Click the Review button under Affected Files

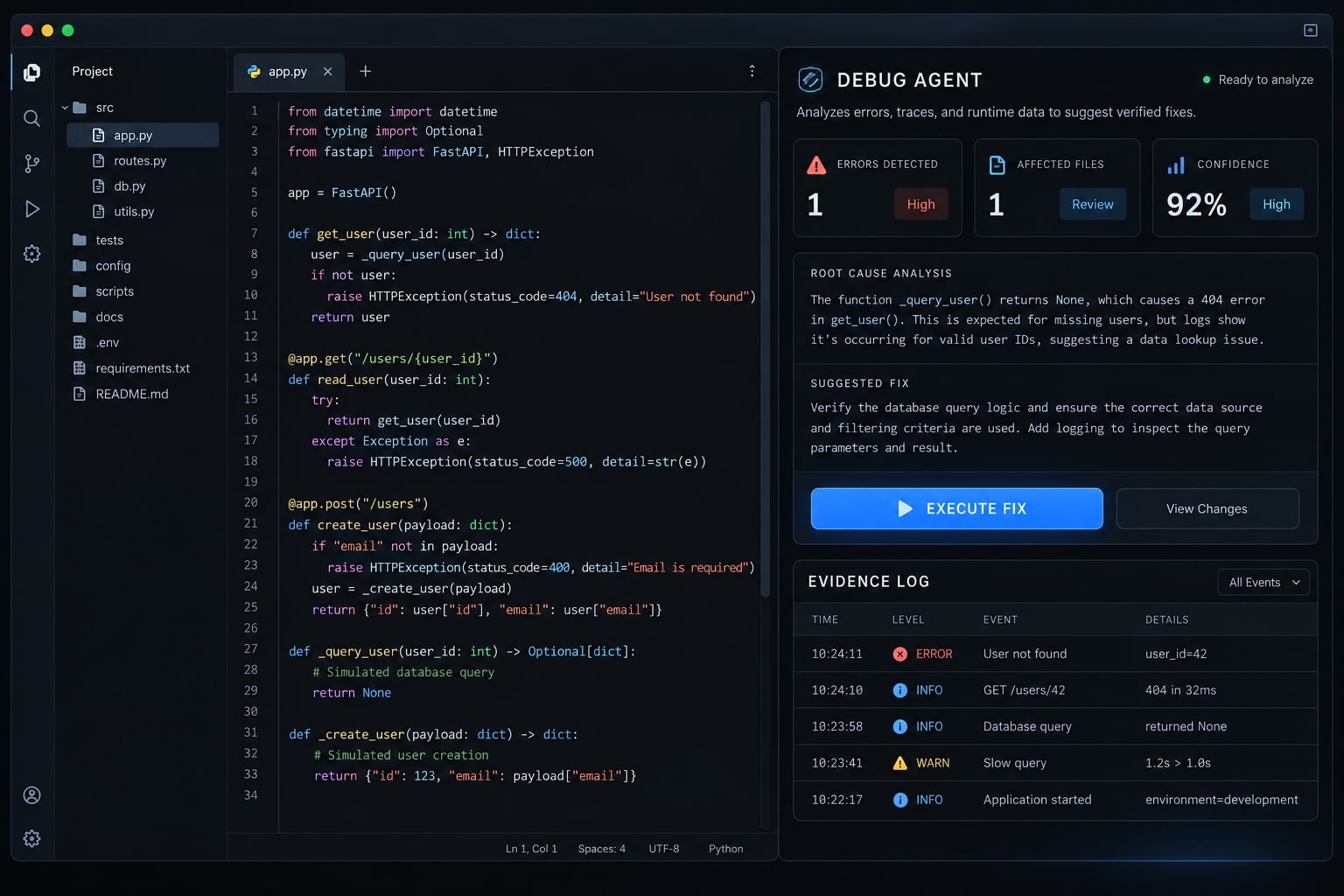tap(1093, 204)
